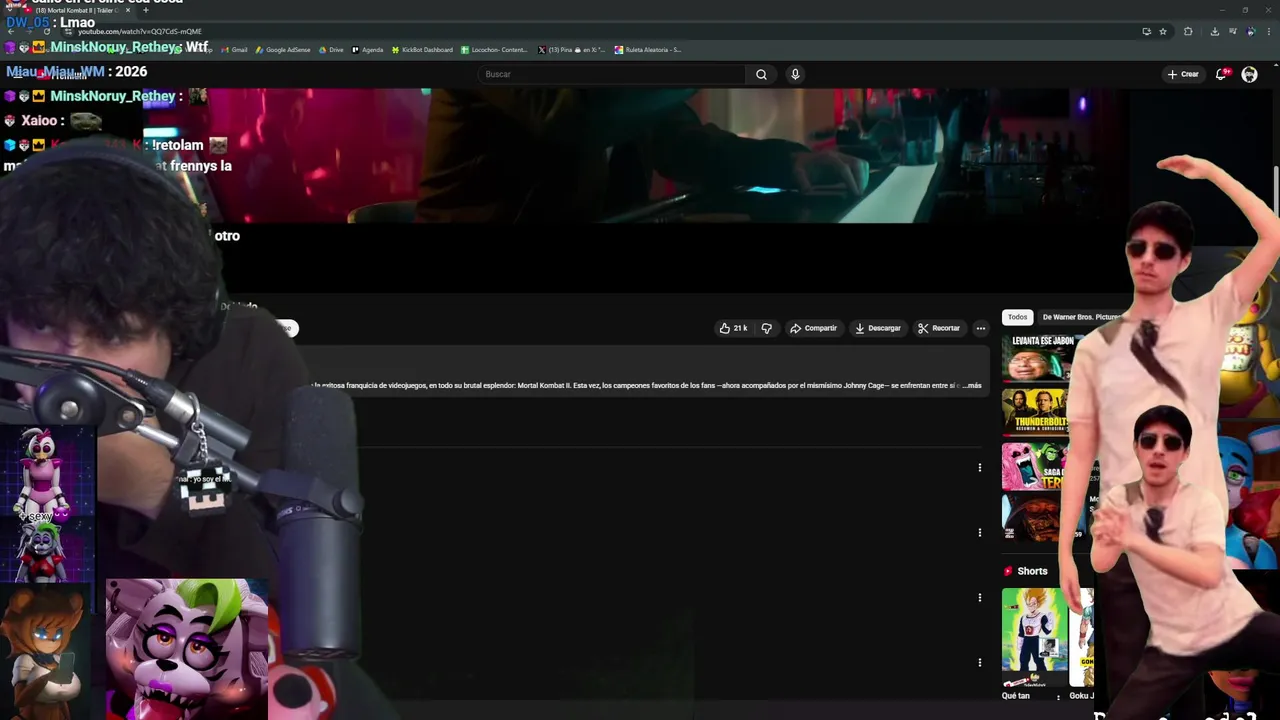Open the Thunderbolts video thumbnail
The image size is (1280, 720).
[1035, 412]
